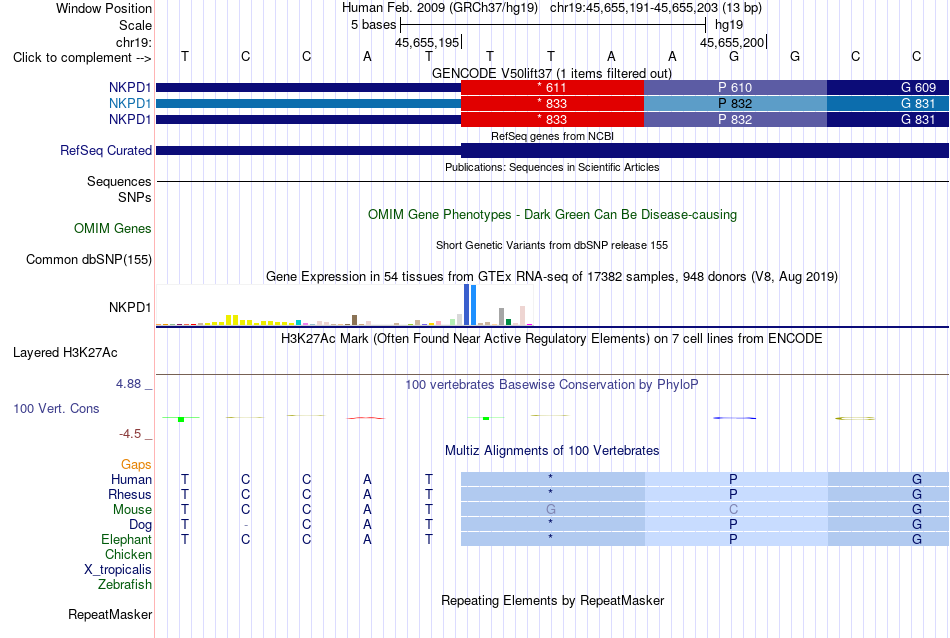The width and height of the screenshot is (950, 638).
Task: Click the Rhesus species label
Action: click(130, 494)
